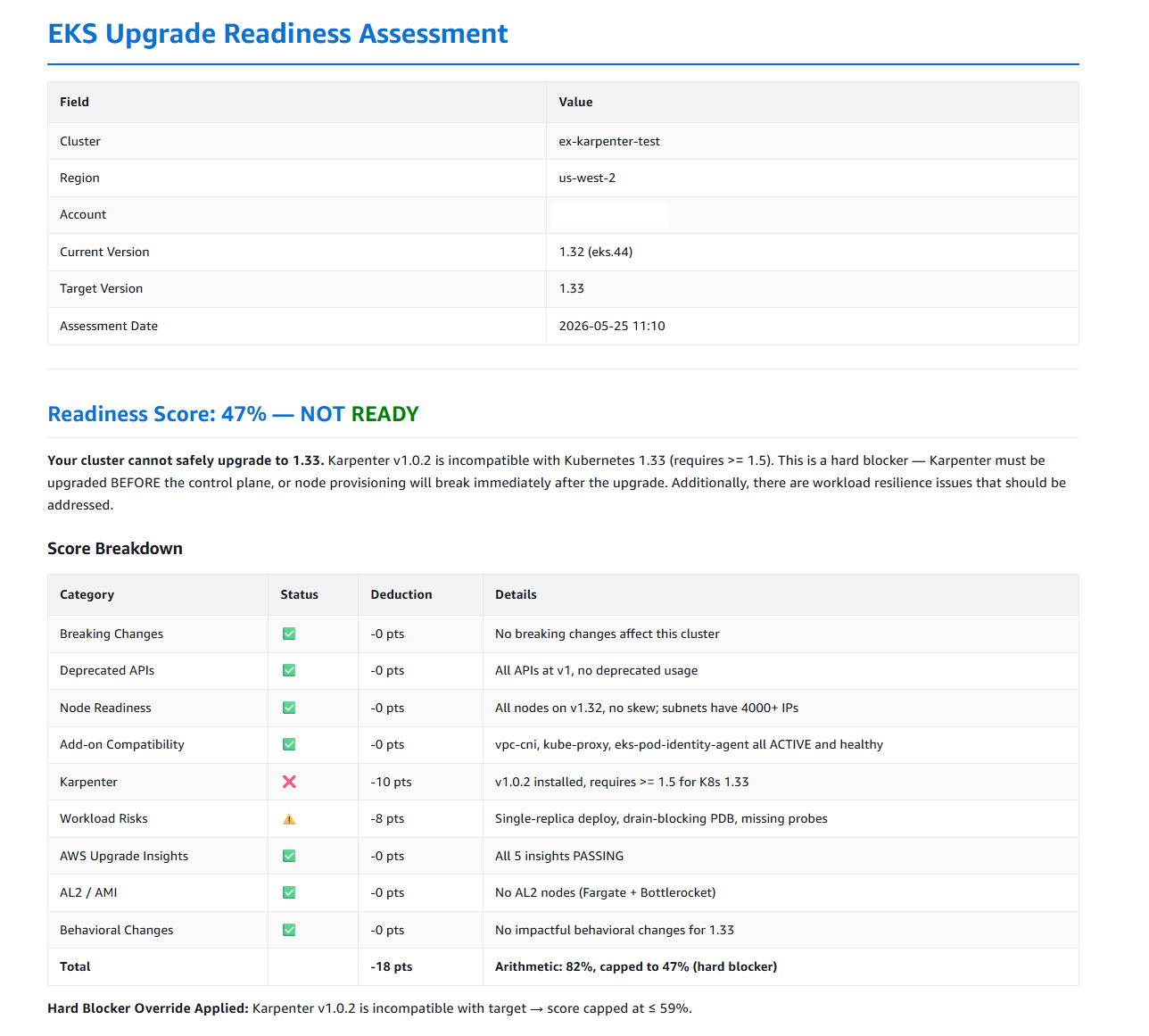
Task: Click the Target Version value '1.33'
Action: (x=572, y=288)
